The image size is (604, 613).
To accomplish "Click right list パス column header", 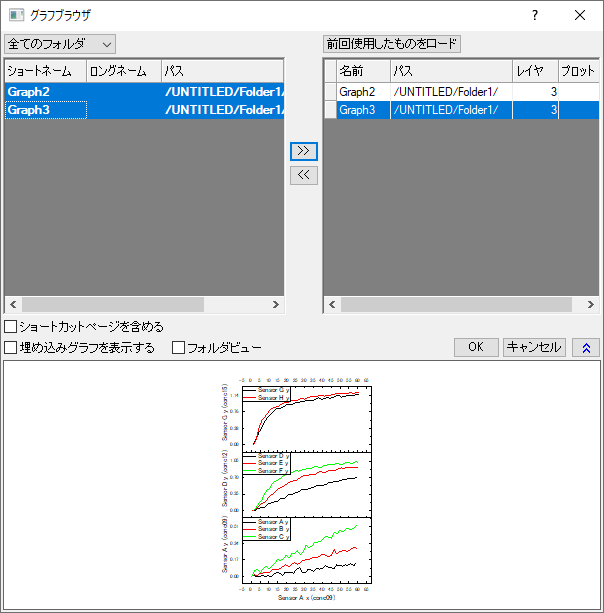I will pyautogui.click(x=451, y=71).
